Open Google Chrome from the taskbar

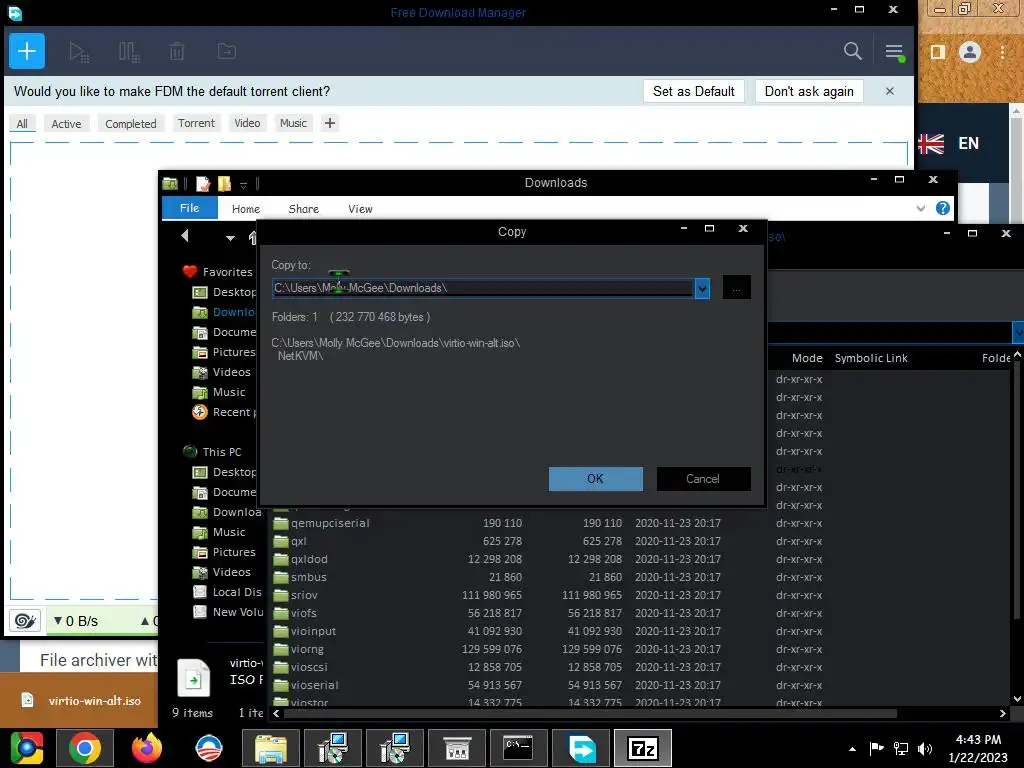pos(85,748)
